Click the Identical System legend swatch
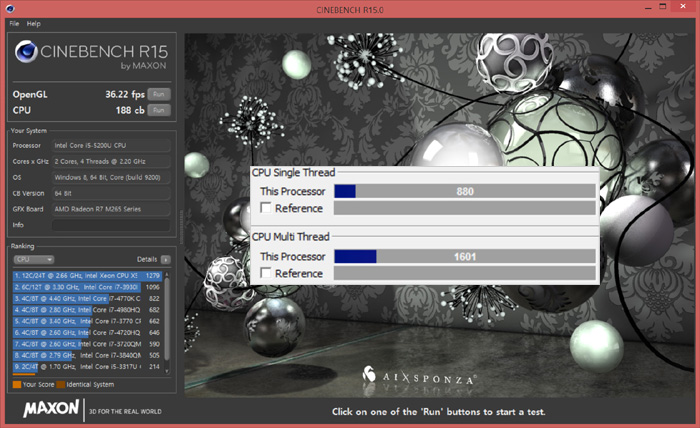The image size is (700, 428). click(x=61, y=384)
